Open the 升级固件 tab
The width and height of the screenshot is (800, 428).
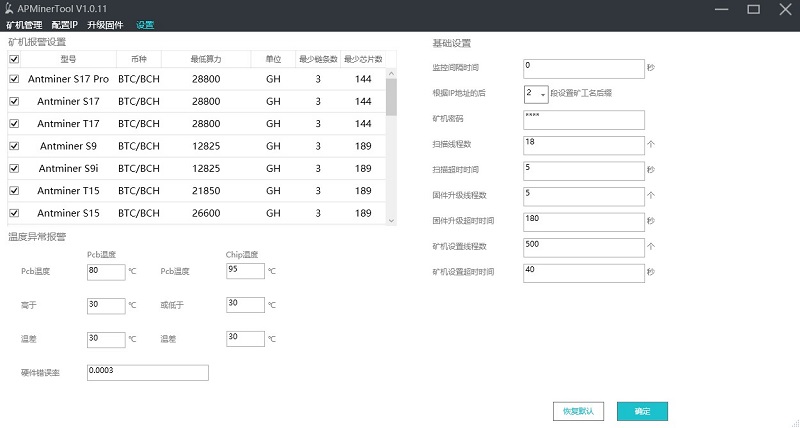[x=105, y=24]
